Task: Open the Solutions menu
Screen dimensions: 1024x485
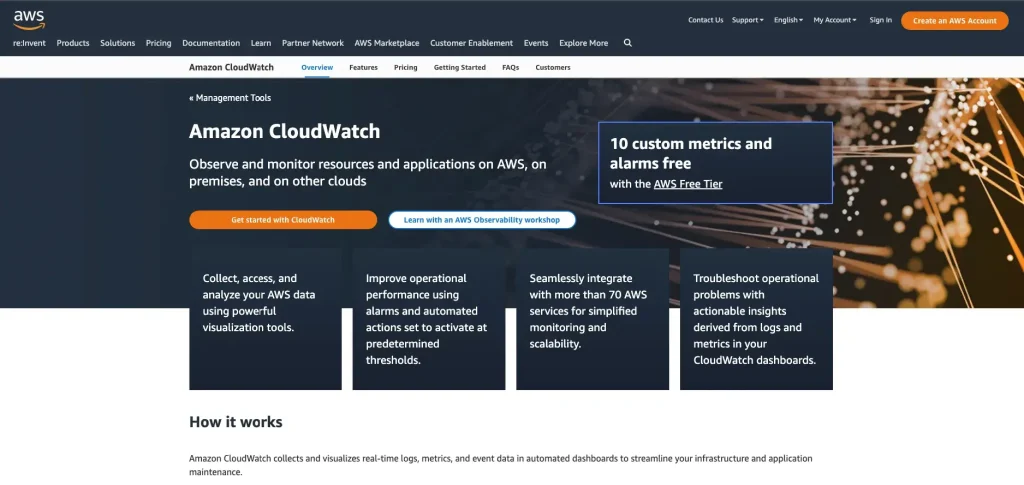Action: [x=118, y=43]
